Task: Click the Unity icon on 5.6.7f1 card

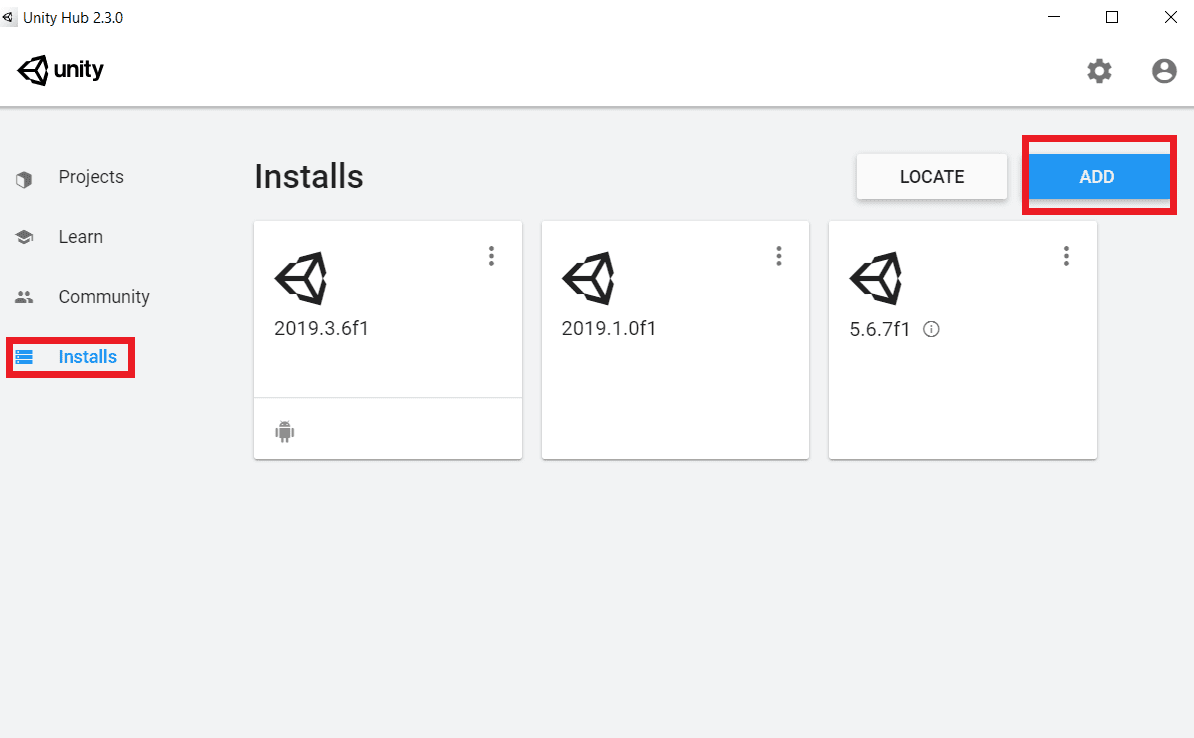Action: coord(875,279)
